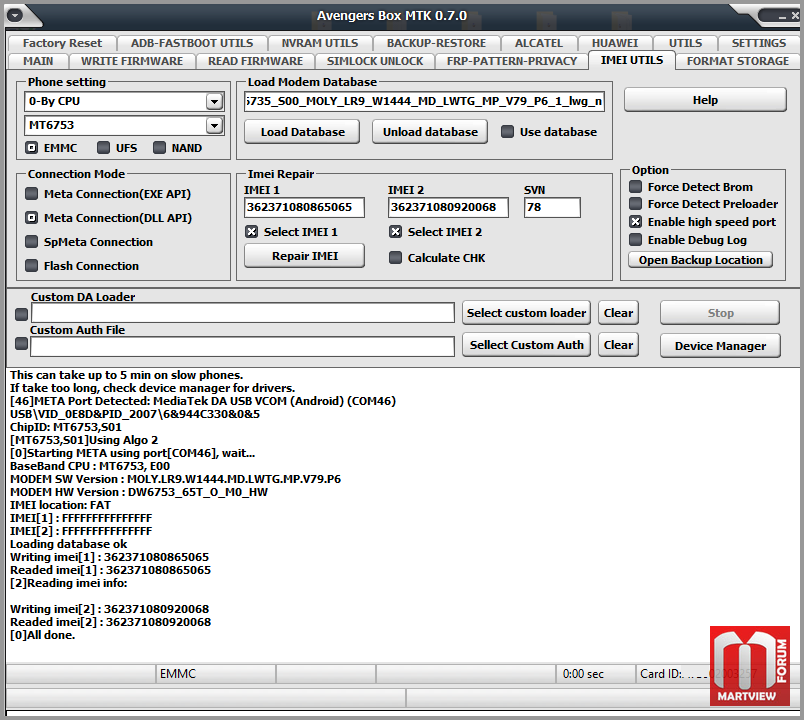Toggle the Select IMEI 1 checkbox
804x720 pixels.
pos(252,232)
